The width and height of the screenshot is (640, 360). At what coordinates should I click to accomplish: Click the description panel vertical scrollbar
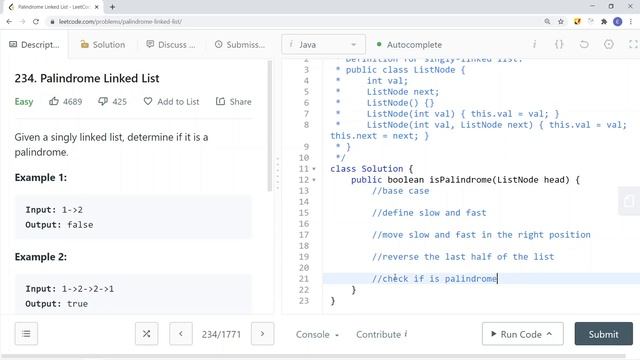click(269, 126)
